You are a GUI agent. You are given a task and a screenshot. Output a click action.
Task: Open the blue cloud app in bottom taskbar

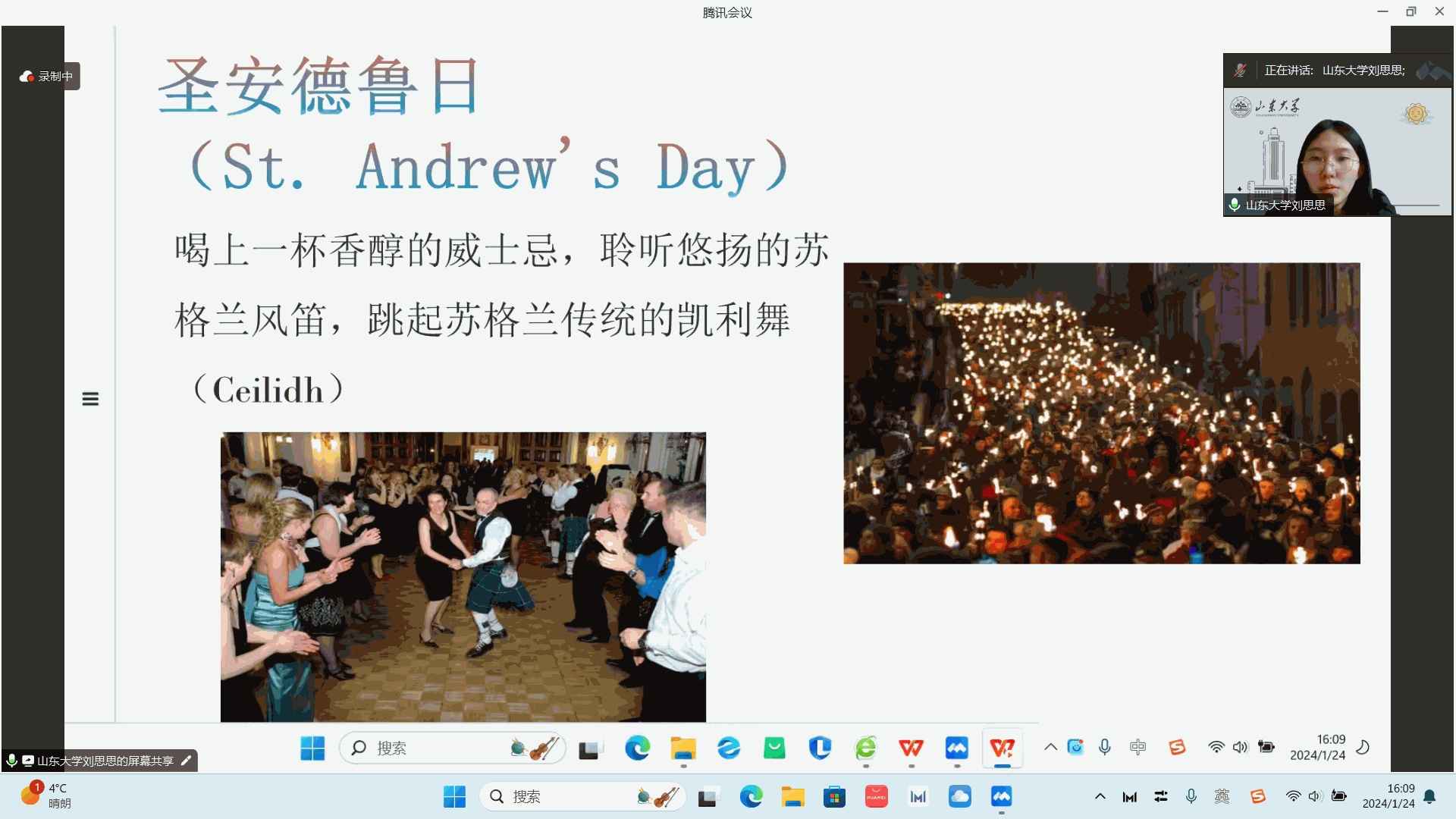(x=959, y=796)
